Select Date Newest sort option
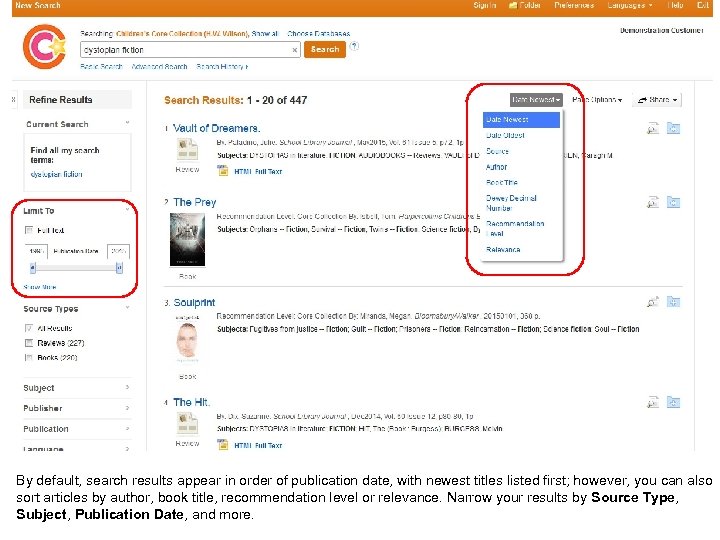The width and height of the screenshot is (720, 540). 521,119
